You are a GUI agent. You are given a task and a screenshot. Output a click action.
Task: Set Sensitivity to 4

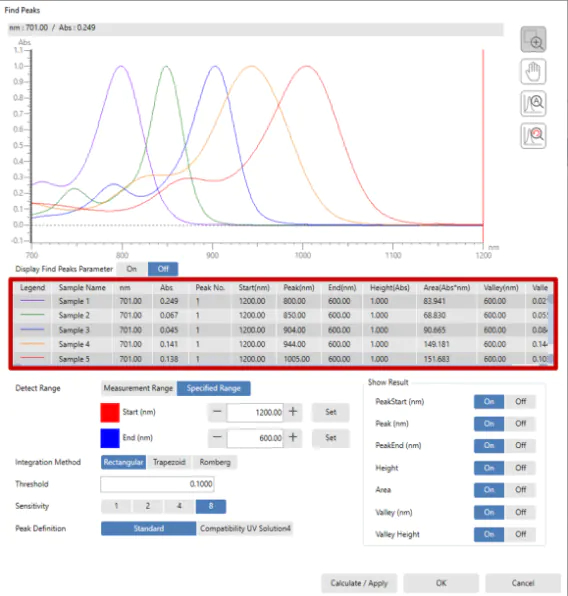179,506
